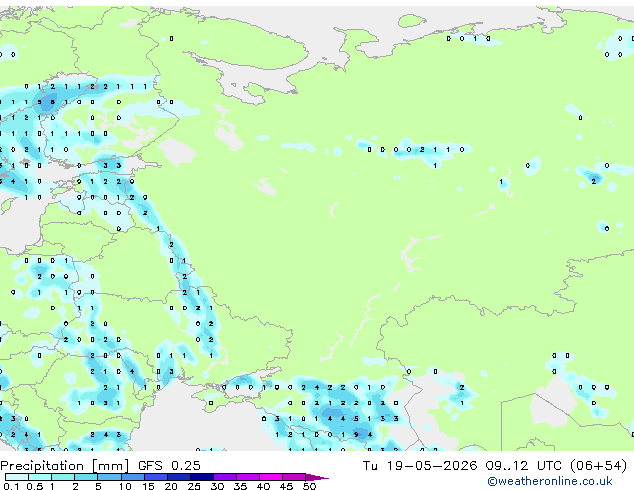Click the forecast date '19-05-2026'
The width and height of the screenshot is (634, 490).
(431, 466)
